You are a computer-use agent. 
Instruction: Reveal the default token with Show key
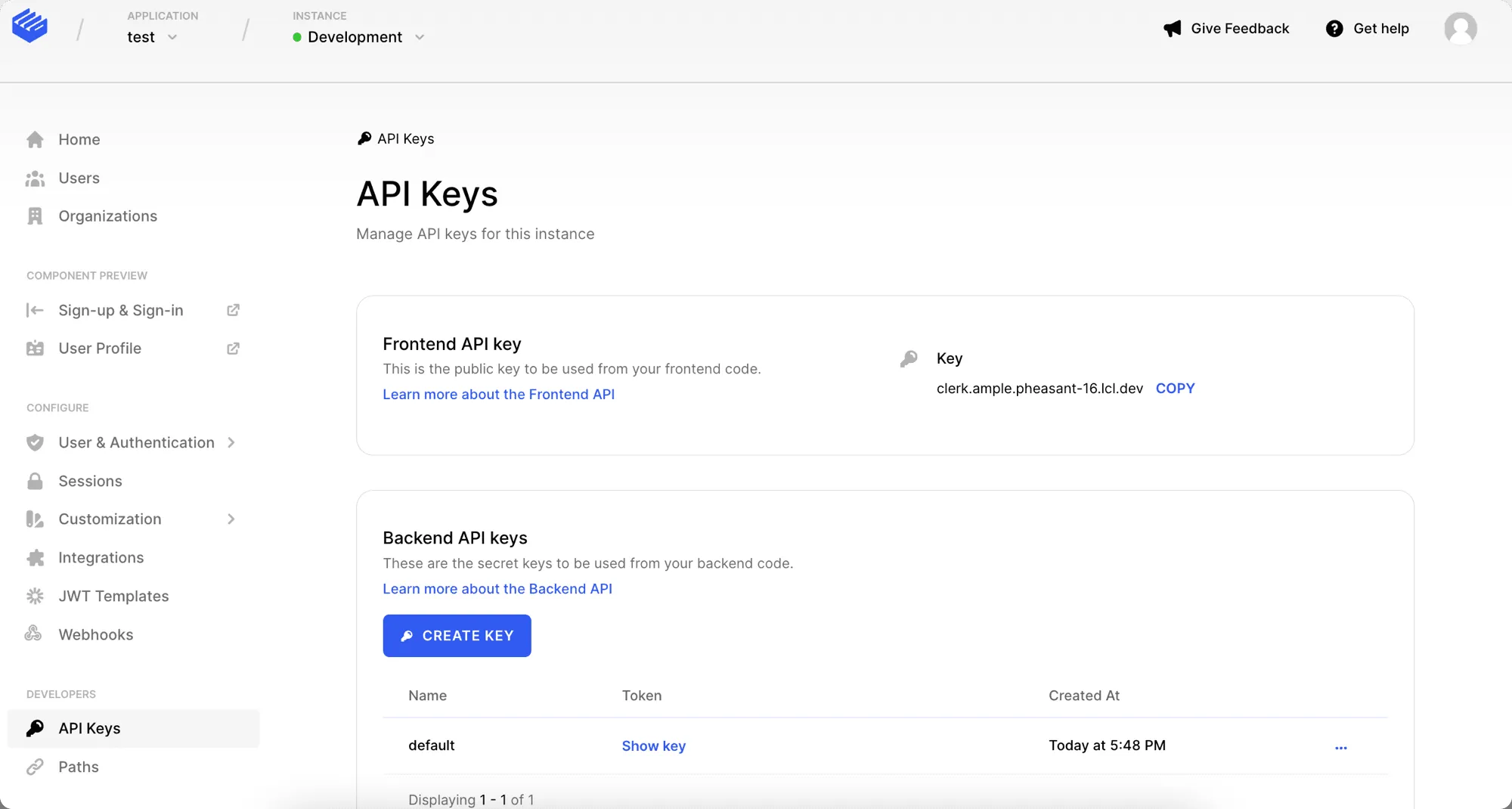pyautogui.click(x=653, y=746)
